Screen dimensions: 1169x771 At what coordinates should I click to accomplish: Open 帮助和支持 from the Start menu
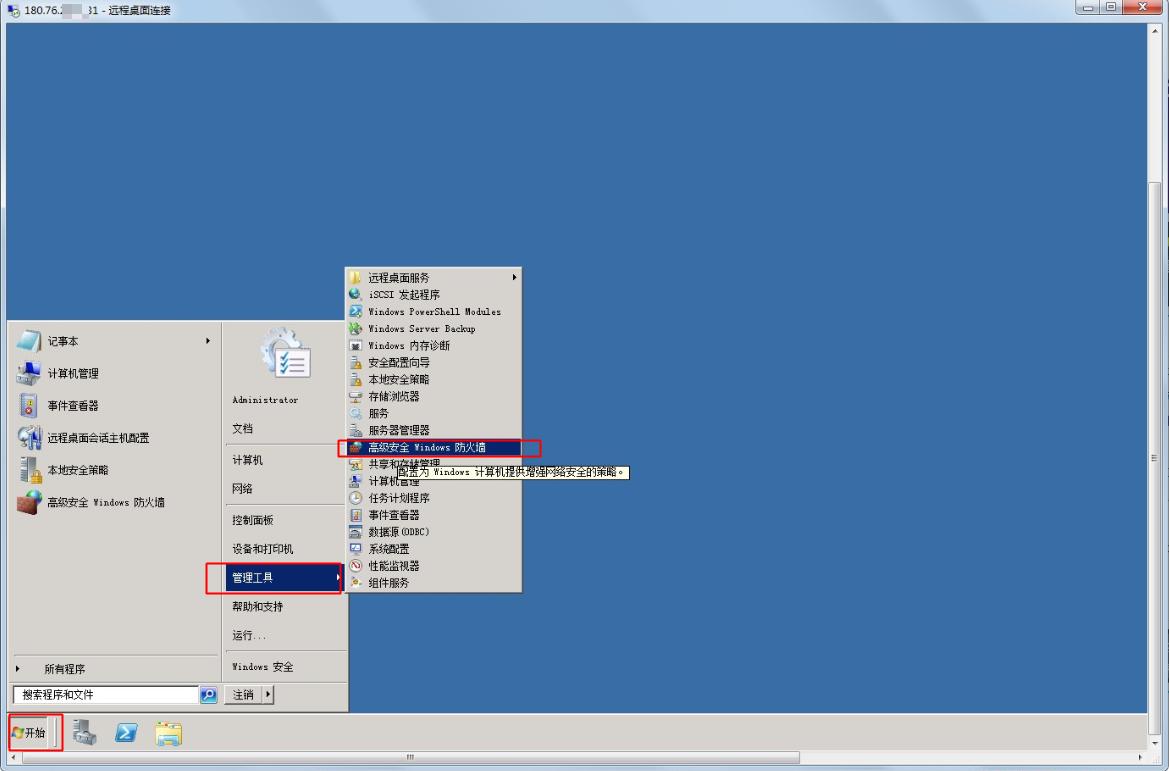click(257, 607)
